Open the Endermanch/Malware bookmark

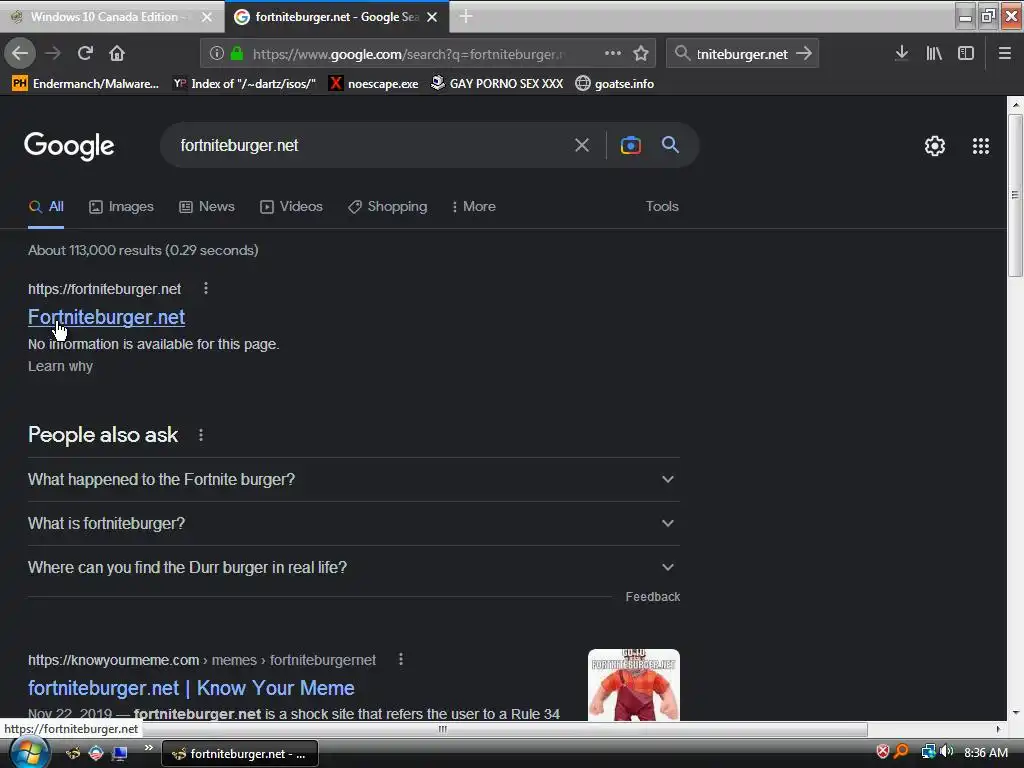click(x=86, y=84)
